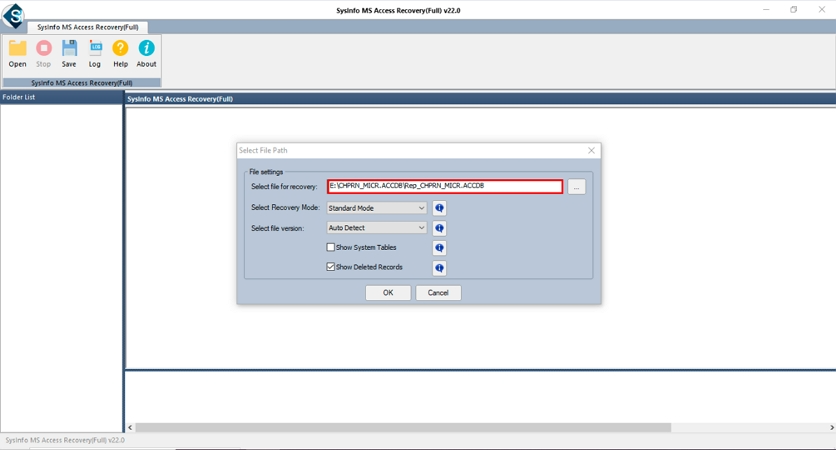Click the Stop toolbar icon

44,49
